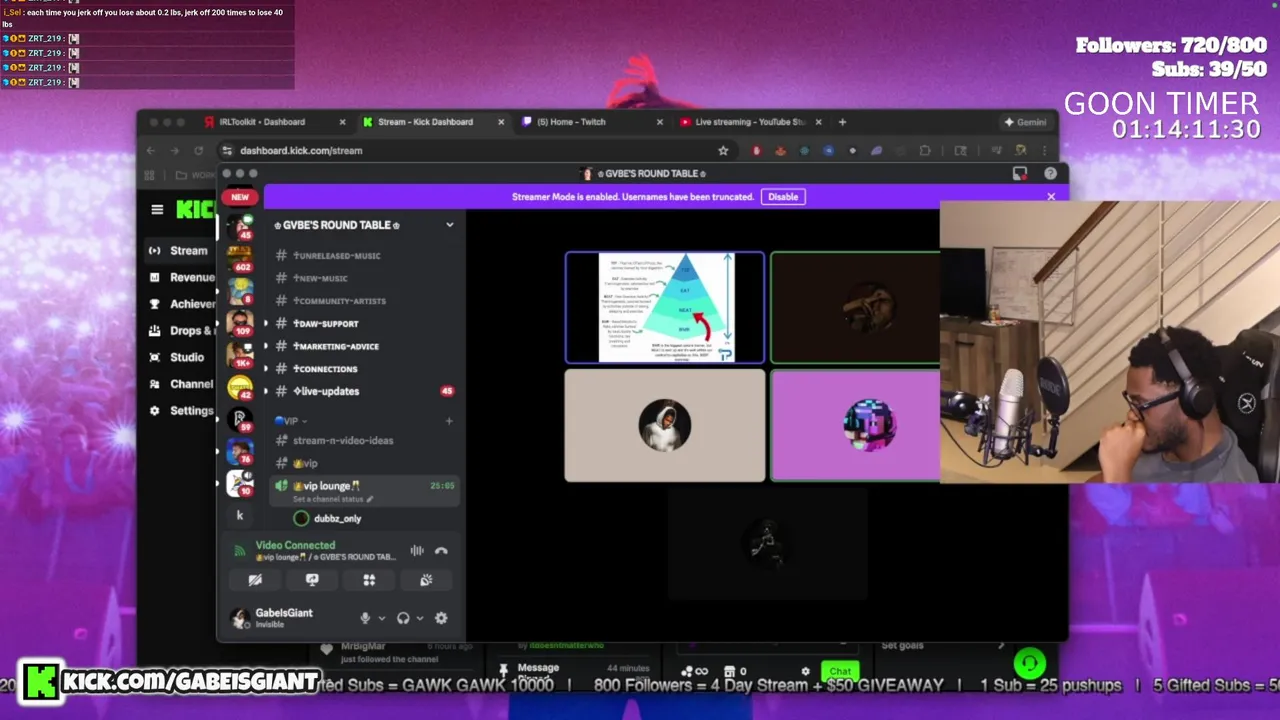
Task: Mute the Discord microphone
Action: point(365,618)
